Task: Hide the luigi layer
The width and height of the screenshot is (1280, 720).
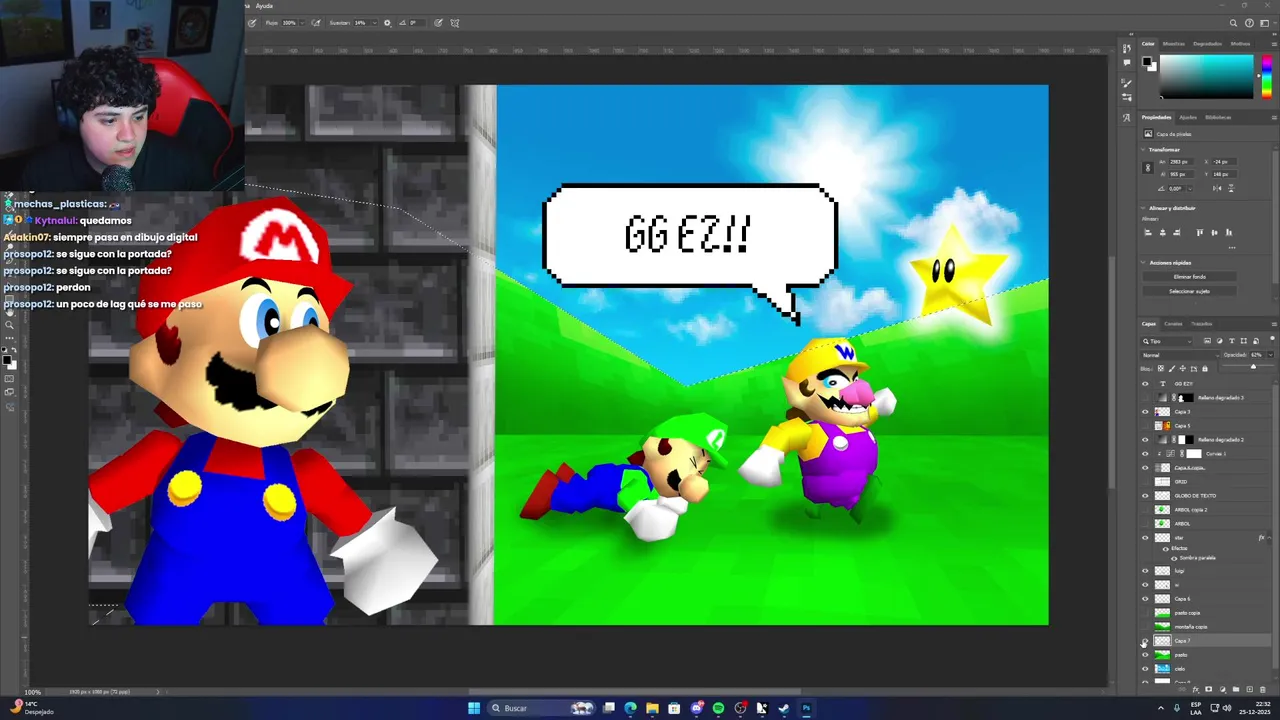Action: (x=1145, y=571)
